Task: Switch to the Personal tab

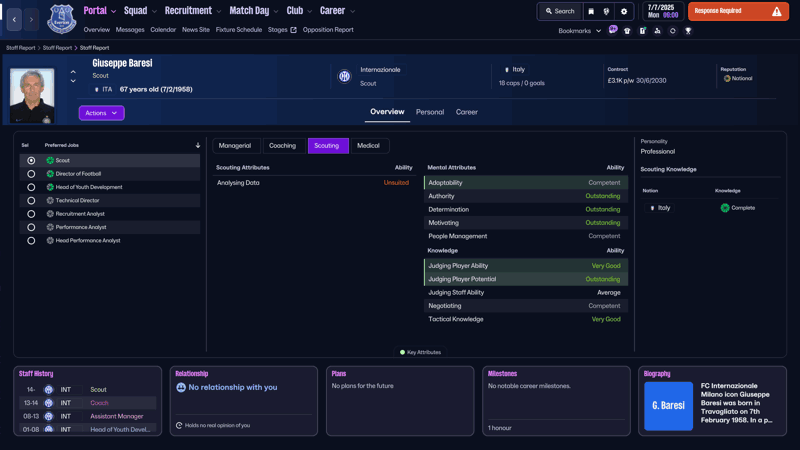Action: pos(430,112)
